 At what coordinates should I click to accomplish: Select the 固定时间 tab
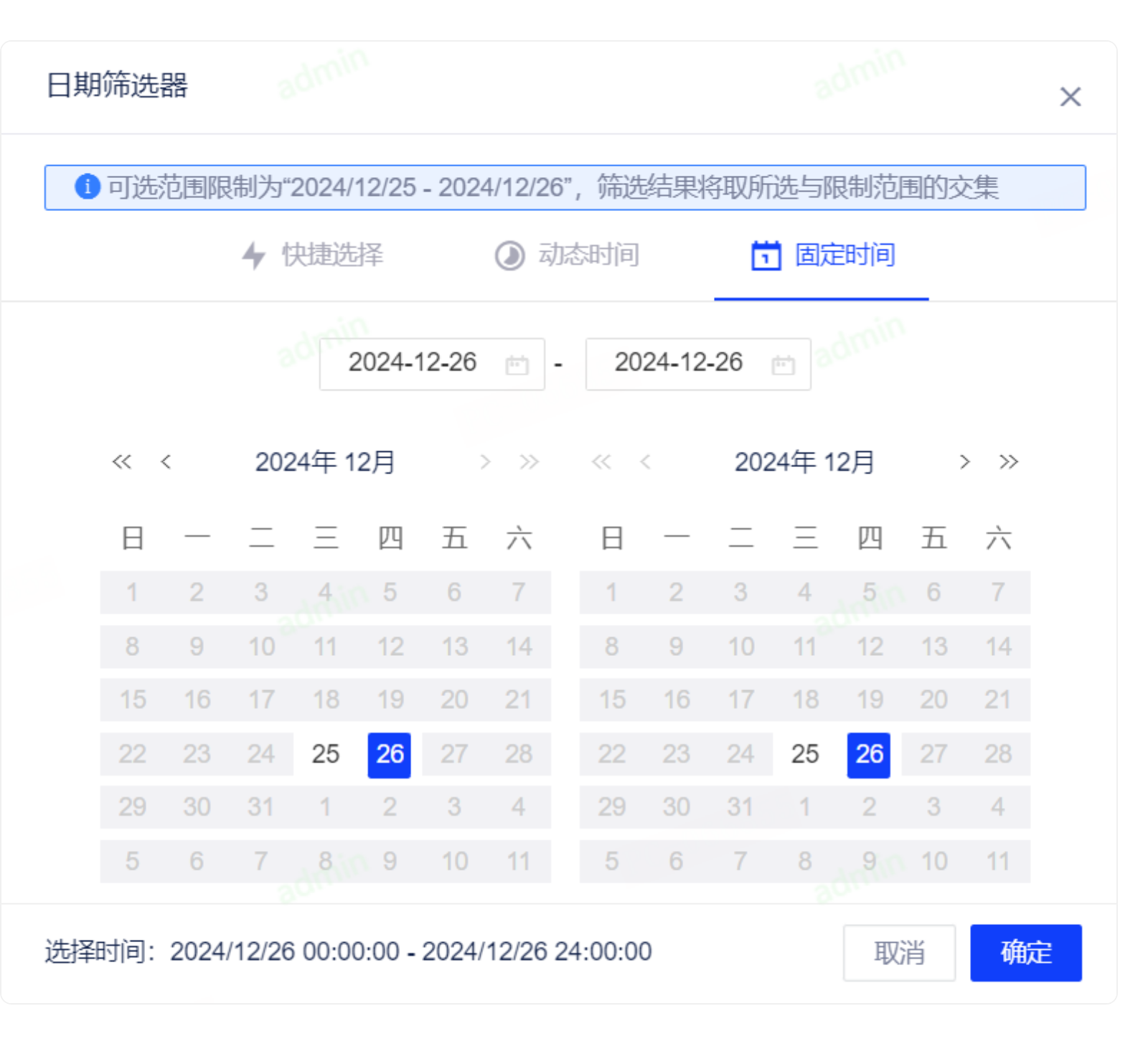pyautogui.click(x=844, y=255)
